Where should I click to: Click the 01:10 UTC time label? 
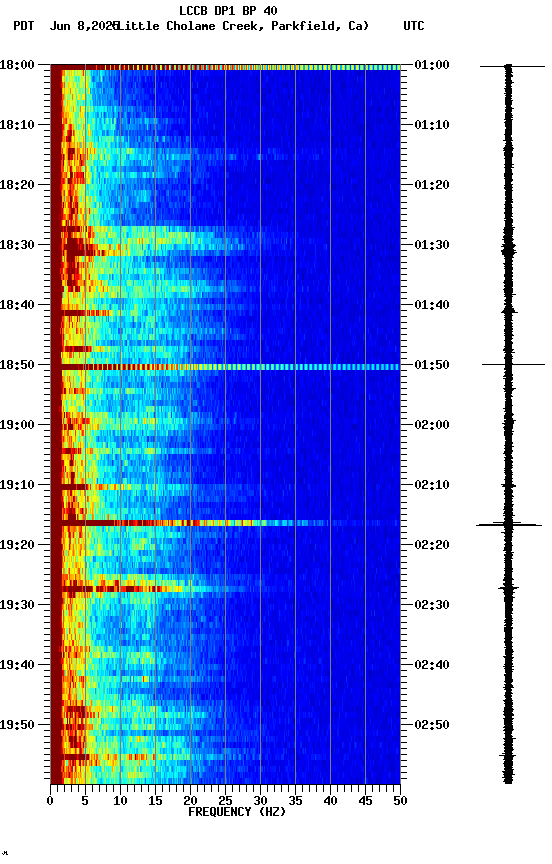(432, 125)
